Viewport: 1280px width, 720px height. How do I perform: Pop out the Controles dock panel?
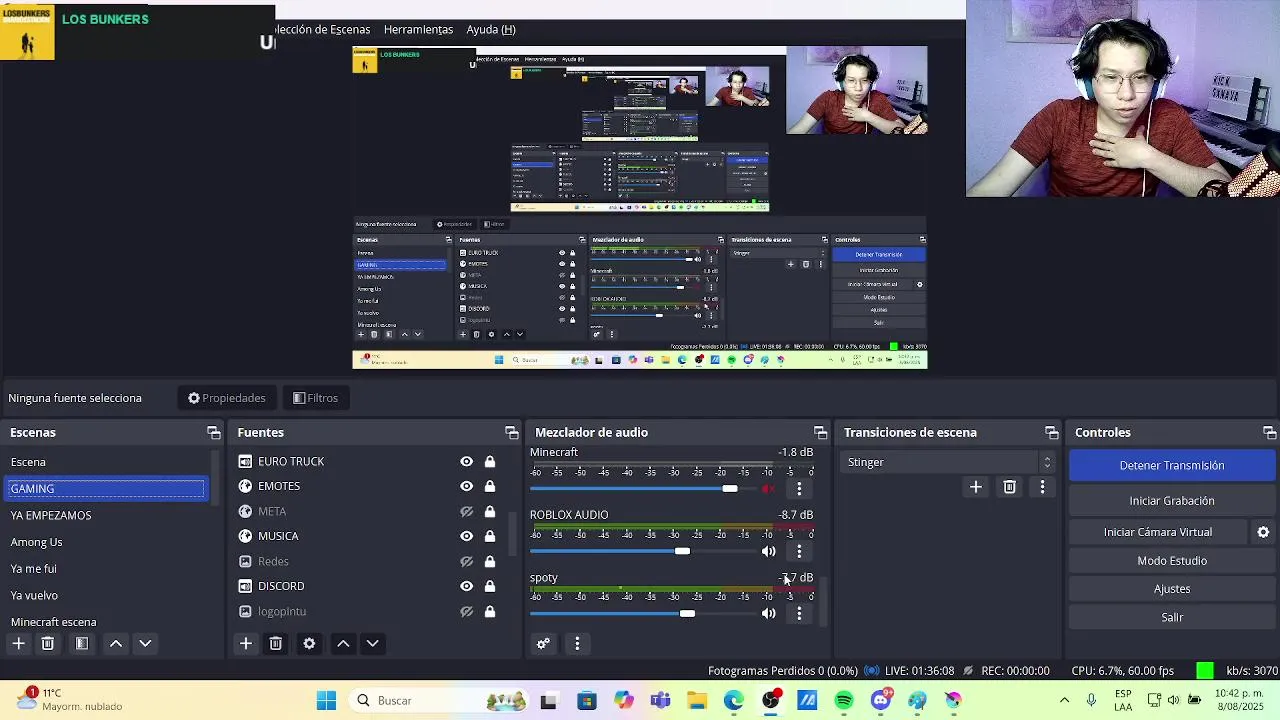coord(1270,433)
